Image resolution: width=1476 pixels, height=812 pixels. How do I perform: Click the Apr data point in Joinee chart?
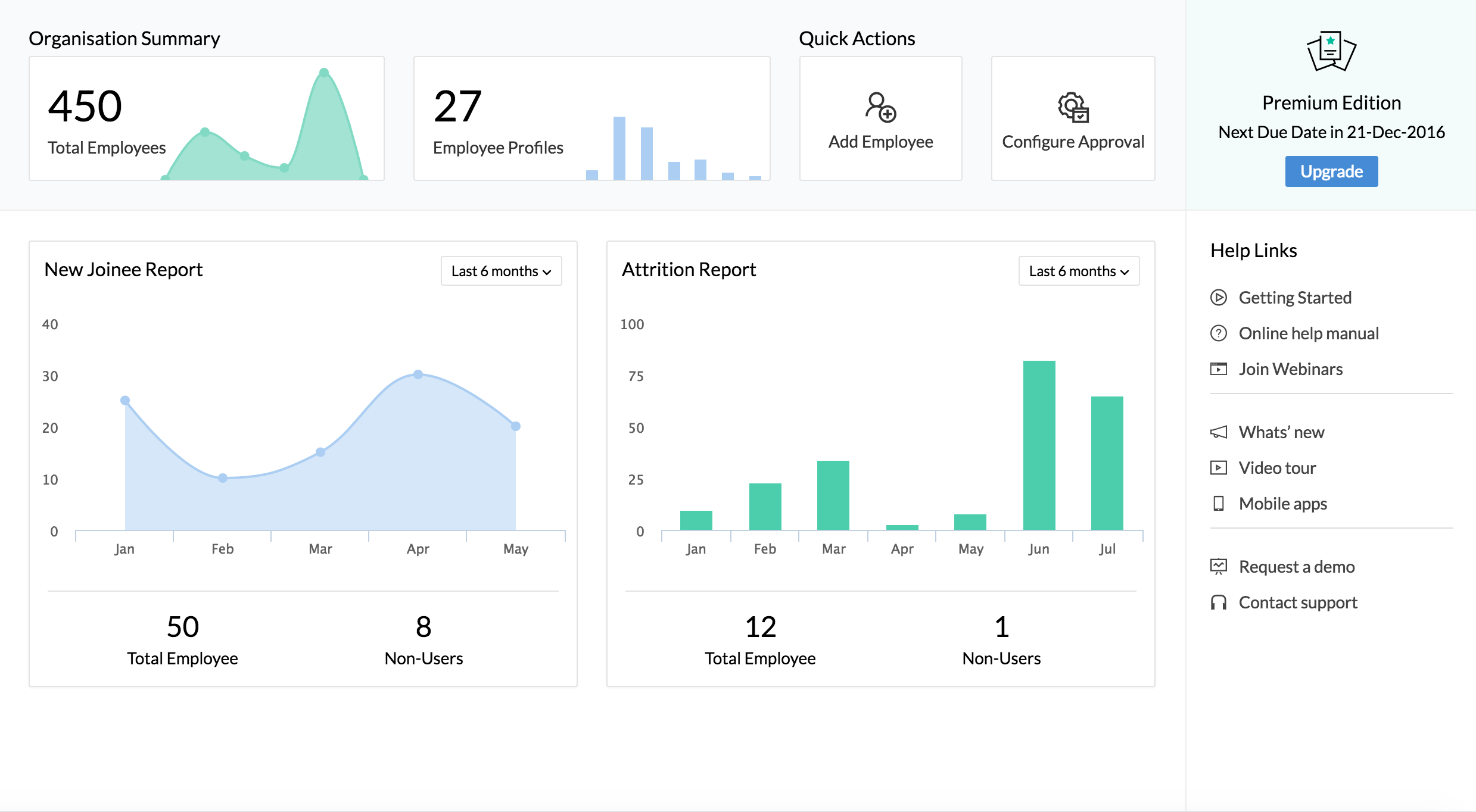(418, 374)
